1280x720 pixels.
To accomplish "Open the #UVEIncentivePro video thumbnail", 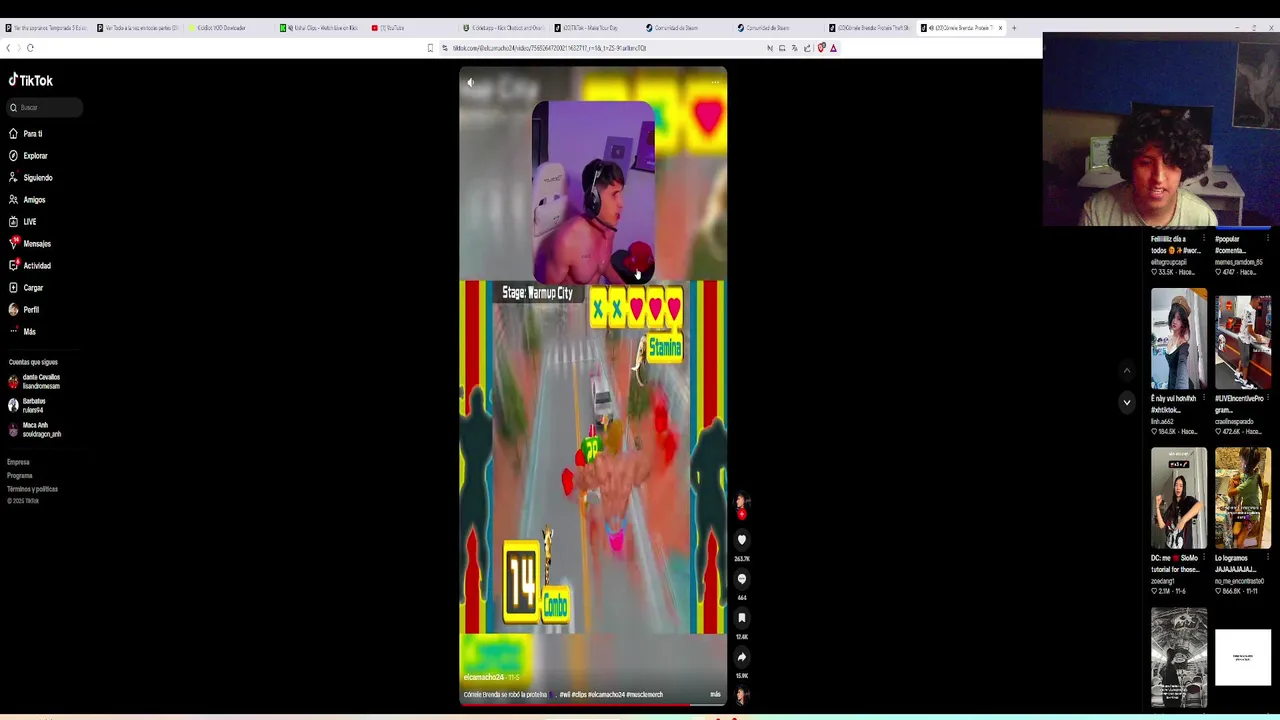I will click(1243, 342).
